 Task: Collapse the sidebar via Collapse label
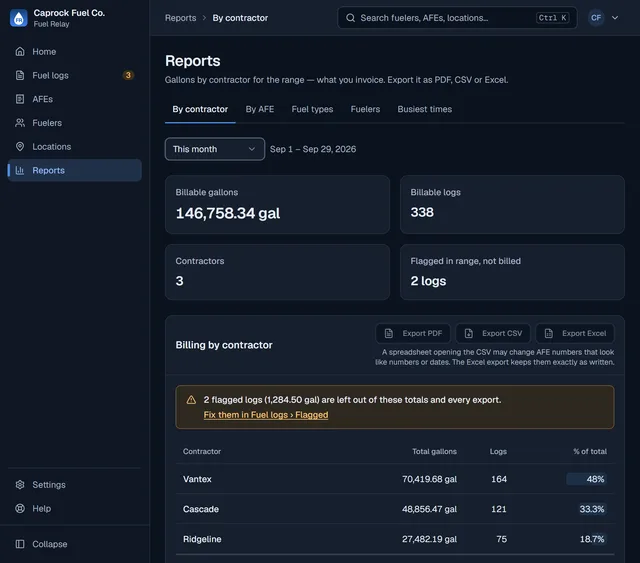(50, 544)
